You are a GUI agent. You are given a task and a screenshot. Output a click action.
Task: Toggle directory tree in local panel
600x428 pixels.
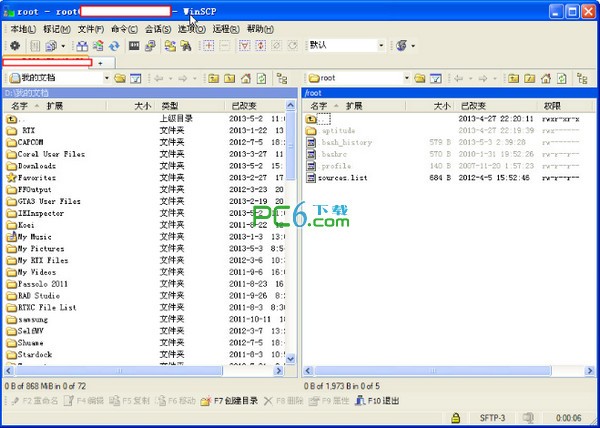click(x=282, y=78)
